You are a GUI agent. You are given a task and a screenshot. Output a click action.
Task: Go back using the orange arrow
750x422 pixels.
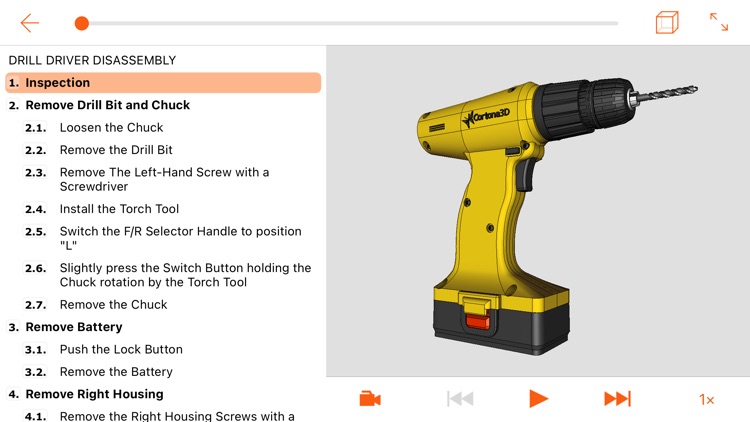(30, 23)
